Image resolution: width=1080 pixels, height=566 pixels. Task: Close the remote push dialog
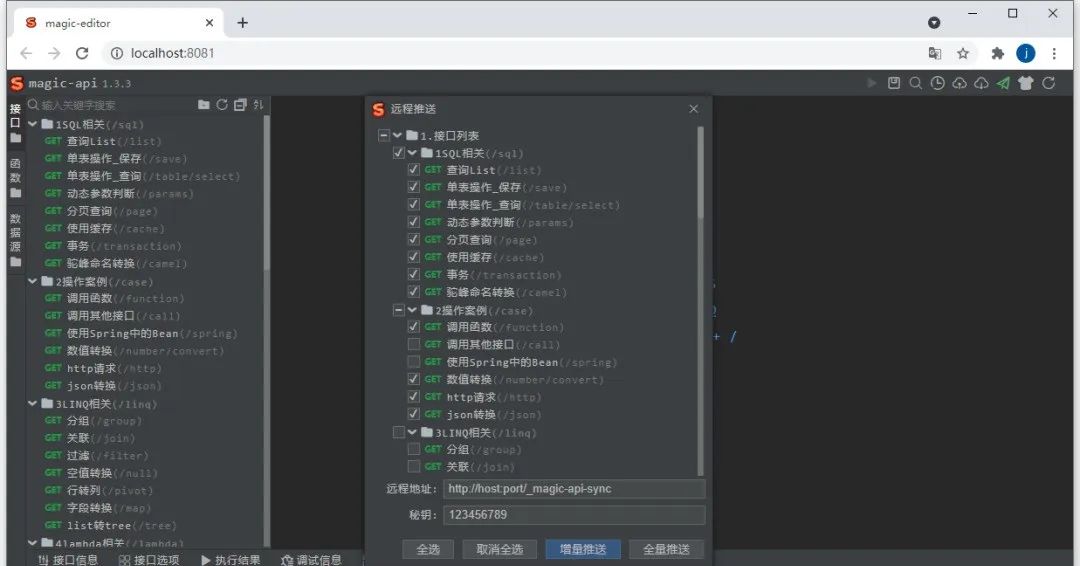[x=694, y=109]
